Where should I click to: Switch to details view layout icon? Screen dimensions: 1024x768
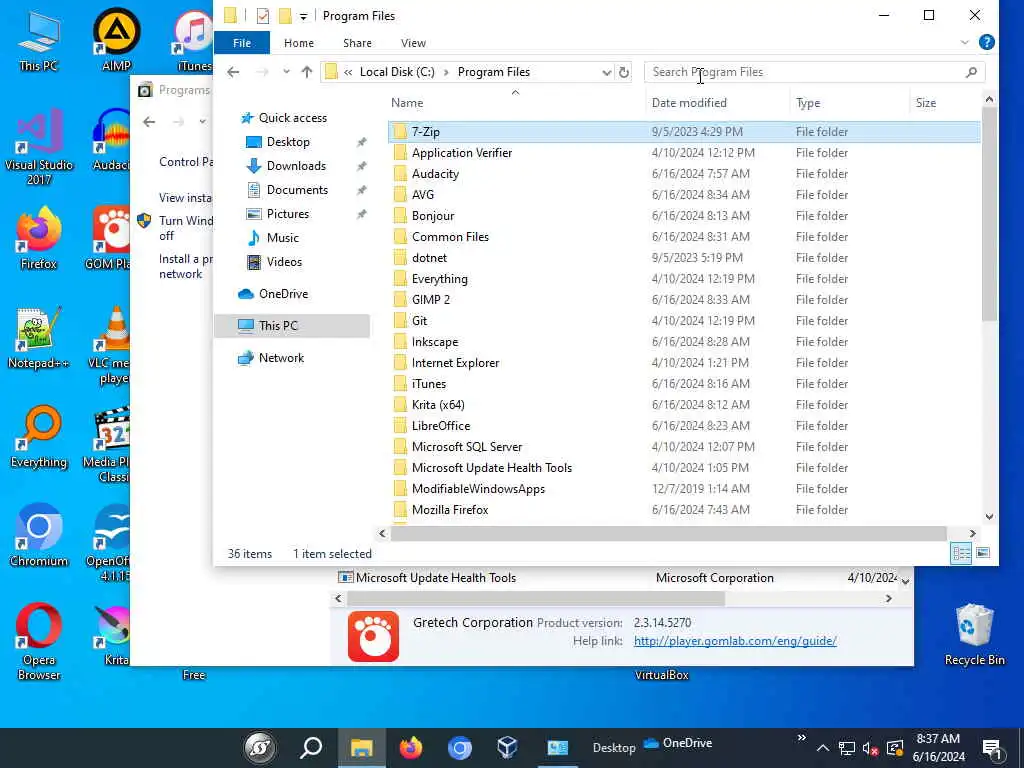pos(961,553)
